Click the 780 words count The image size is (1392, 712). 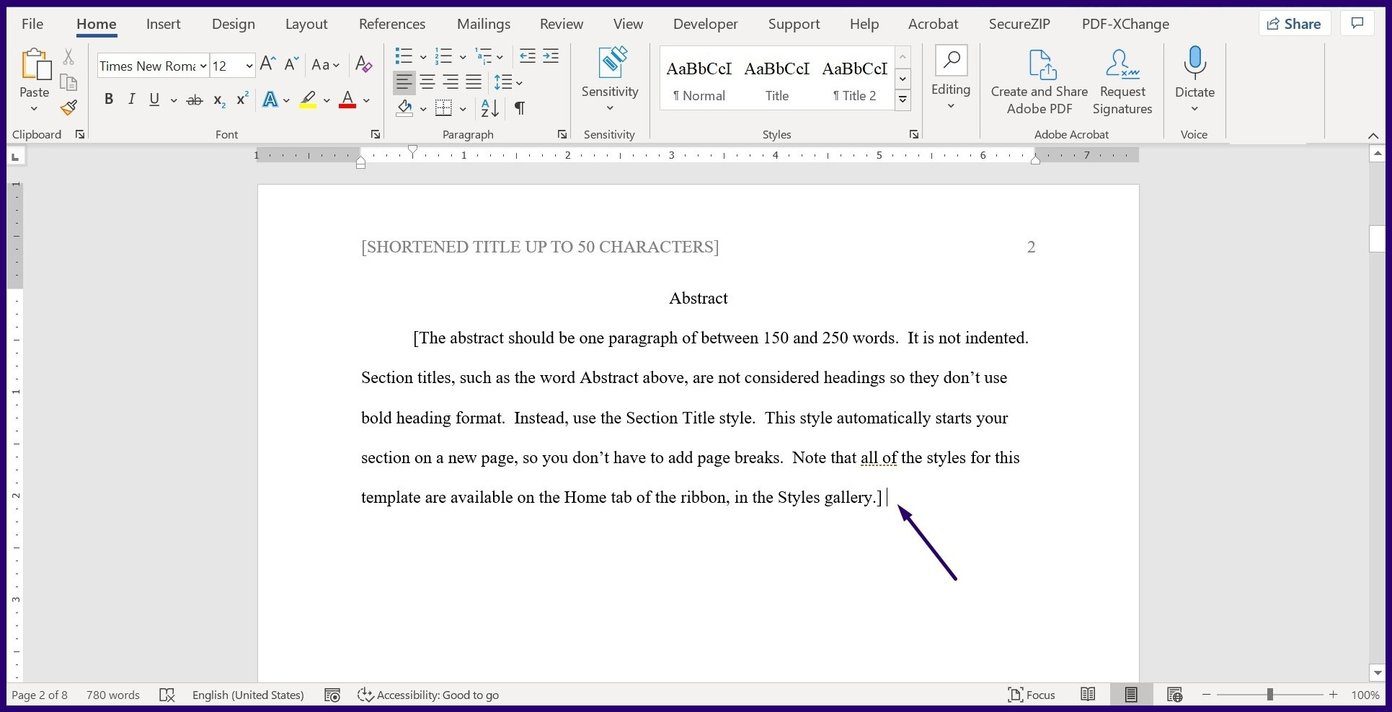coord(113,695)
